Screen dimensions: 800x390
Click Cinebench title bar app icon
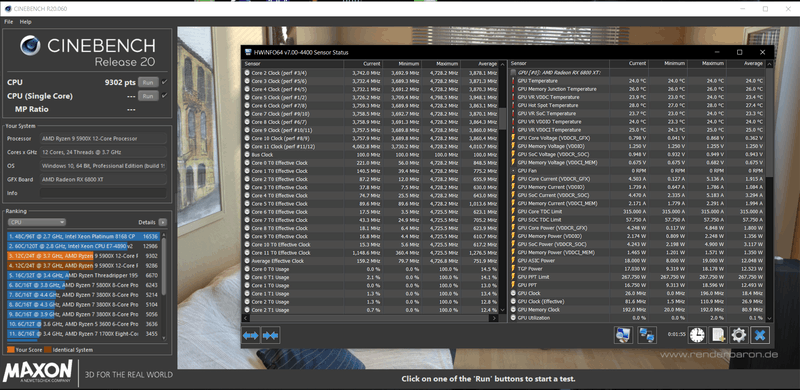(8, 9)
